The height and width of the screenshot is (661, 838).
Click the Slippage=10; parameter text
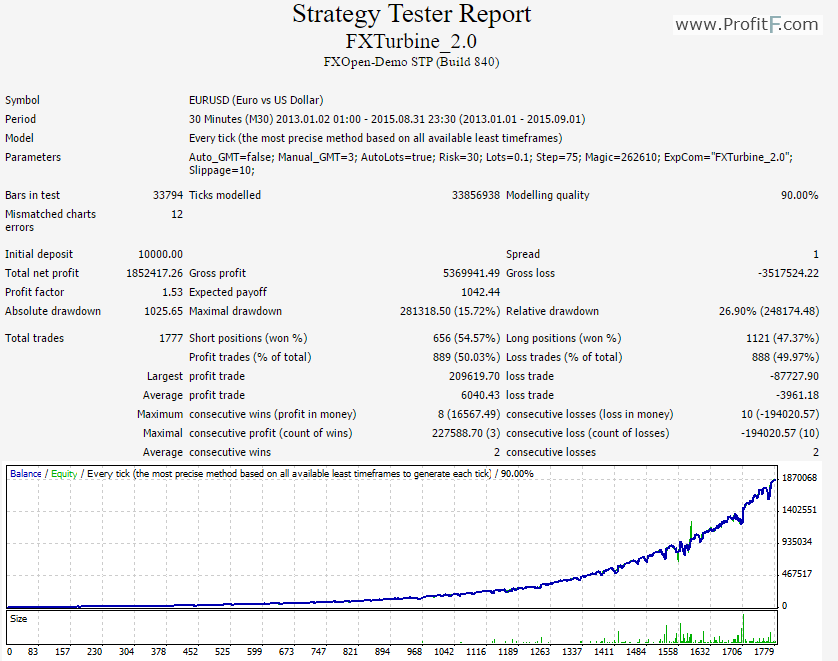pyautogui.click(x=222, y=170)
